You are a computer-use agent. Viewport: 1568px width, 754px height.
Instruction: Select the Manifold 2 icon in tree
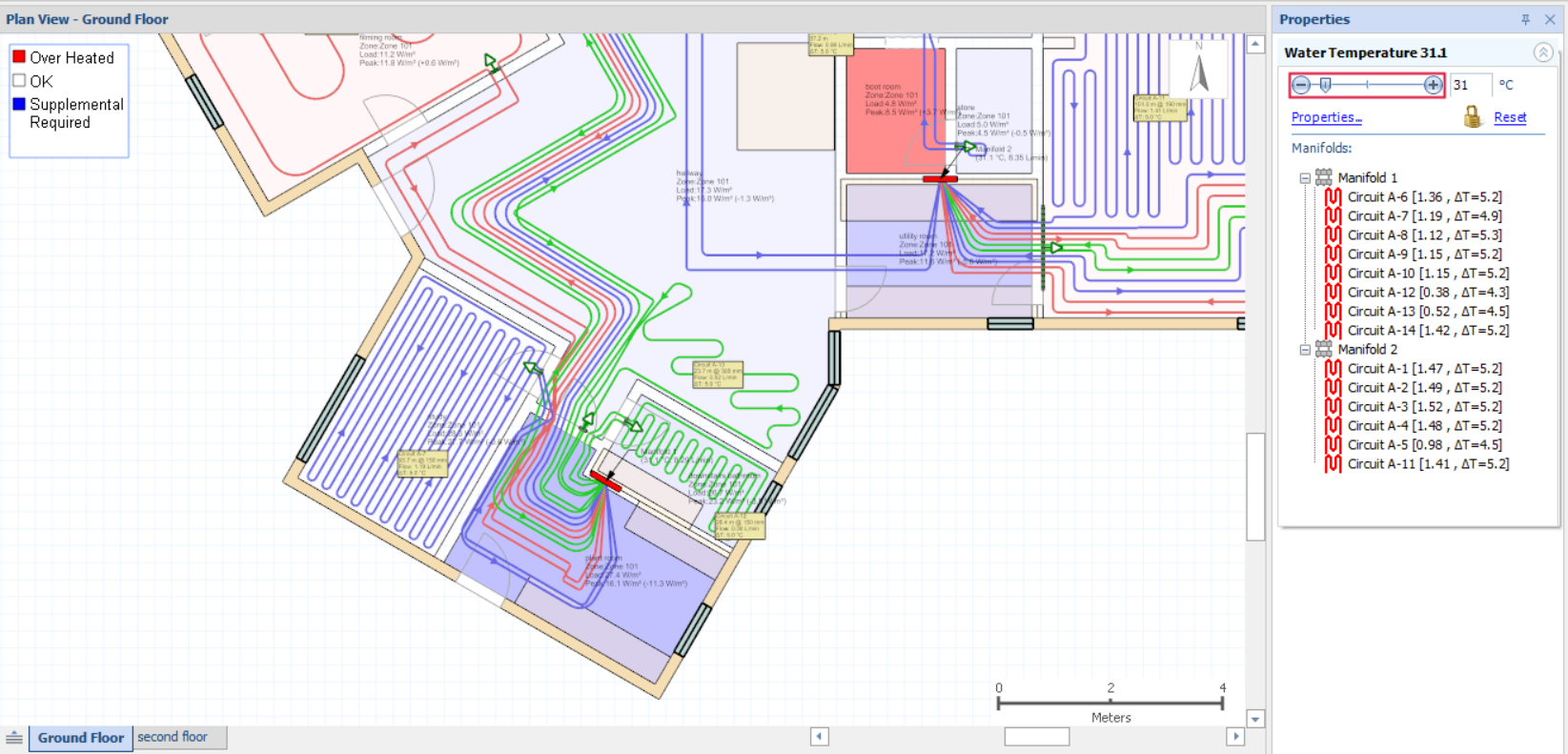[1324, 349]
